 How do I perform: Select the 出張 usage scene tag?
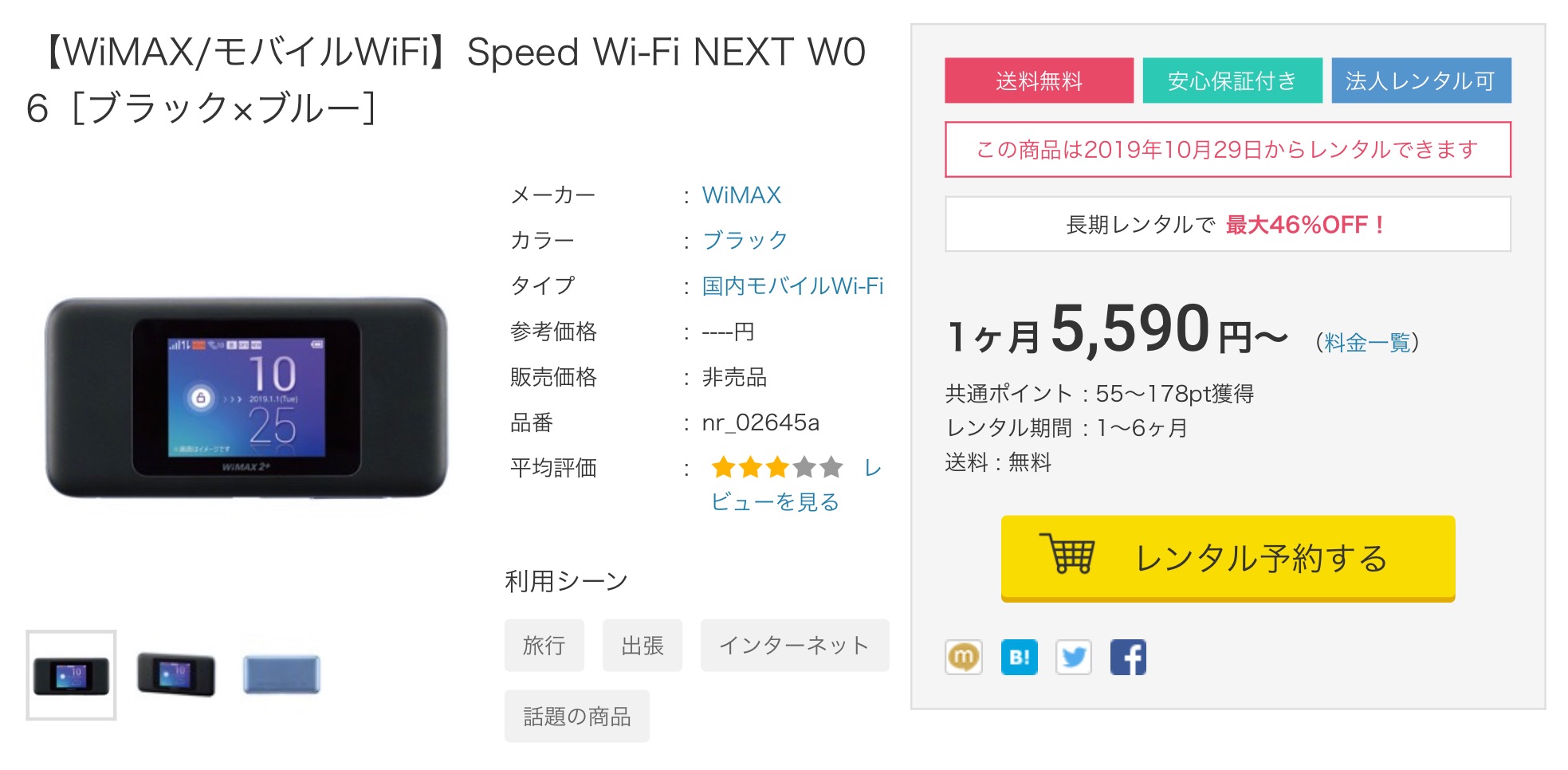click(x=642, y=645)
